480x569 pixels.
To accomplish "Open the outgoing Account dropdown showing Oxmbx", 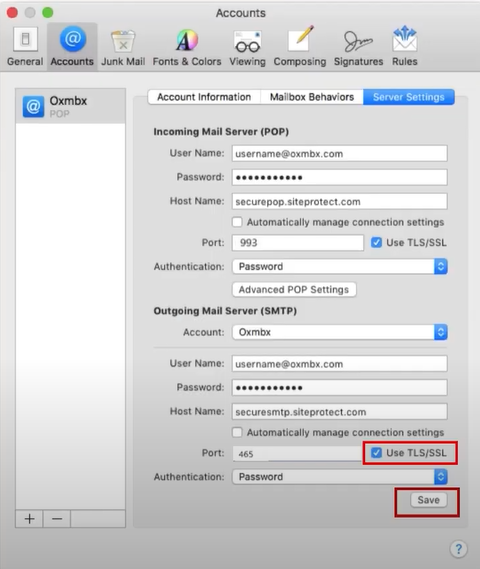I will pyautogui.click(x=340, y=332).
